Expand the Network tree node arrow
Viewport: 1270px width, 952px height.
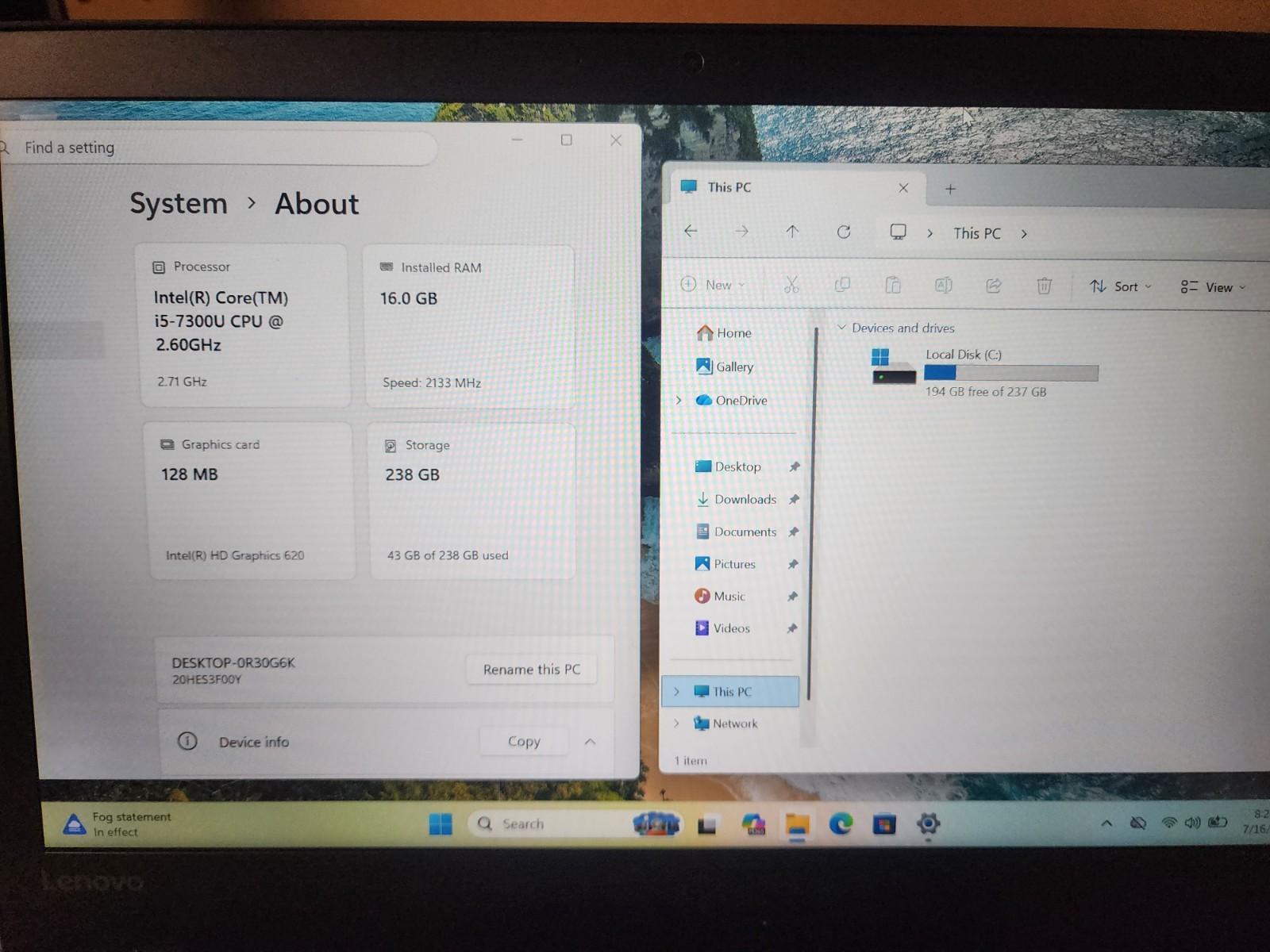click(x=676, y=723)
